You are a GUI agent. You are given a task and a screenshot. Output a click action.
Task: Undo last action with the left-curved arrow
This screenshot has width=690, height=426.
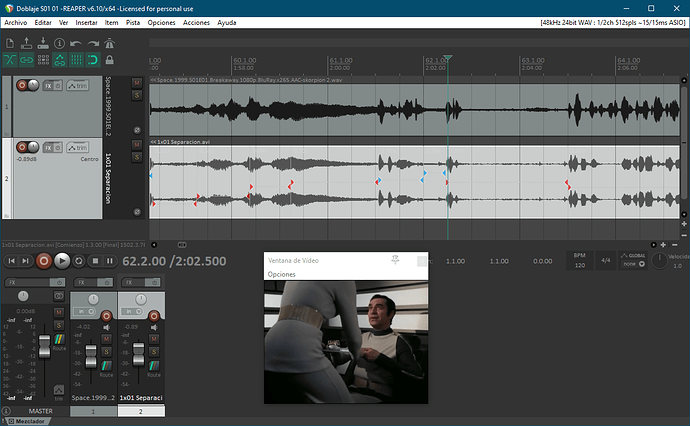pyautogui.click(x=76, y=43)
